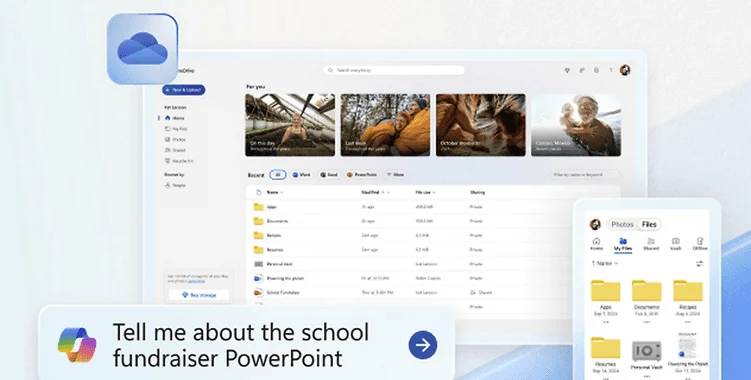
Task: Open the On this day memory card
Action: (x=290, y=125)
